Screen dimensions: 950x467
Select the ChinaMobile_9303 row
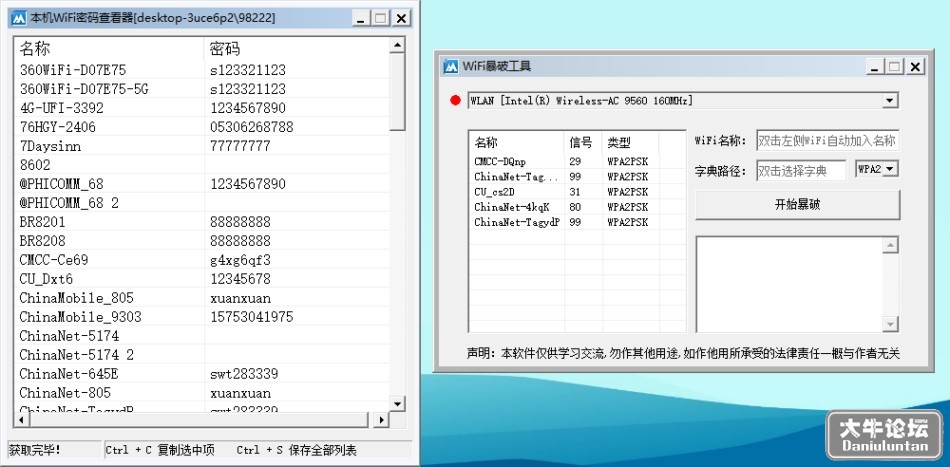click(x=202, y=317)
